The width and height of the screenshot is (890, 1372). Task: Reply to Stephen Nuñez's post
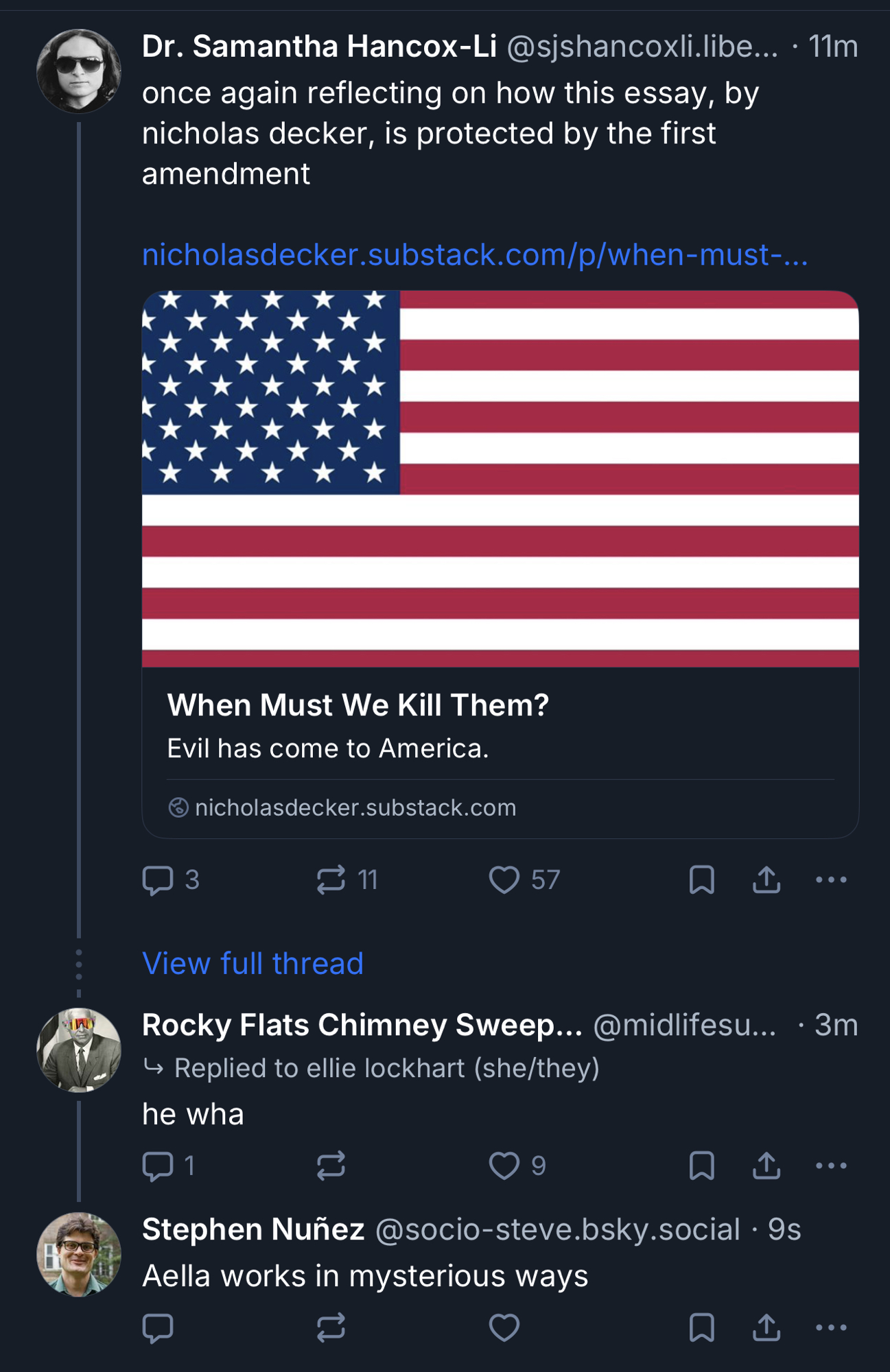pos(158,1328)
